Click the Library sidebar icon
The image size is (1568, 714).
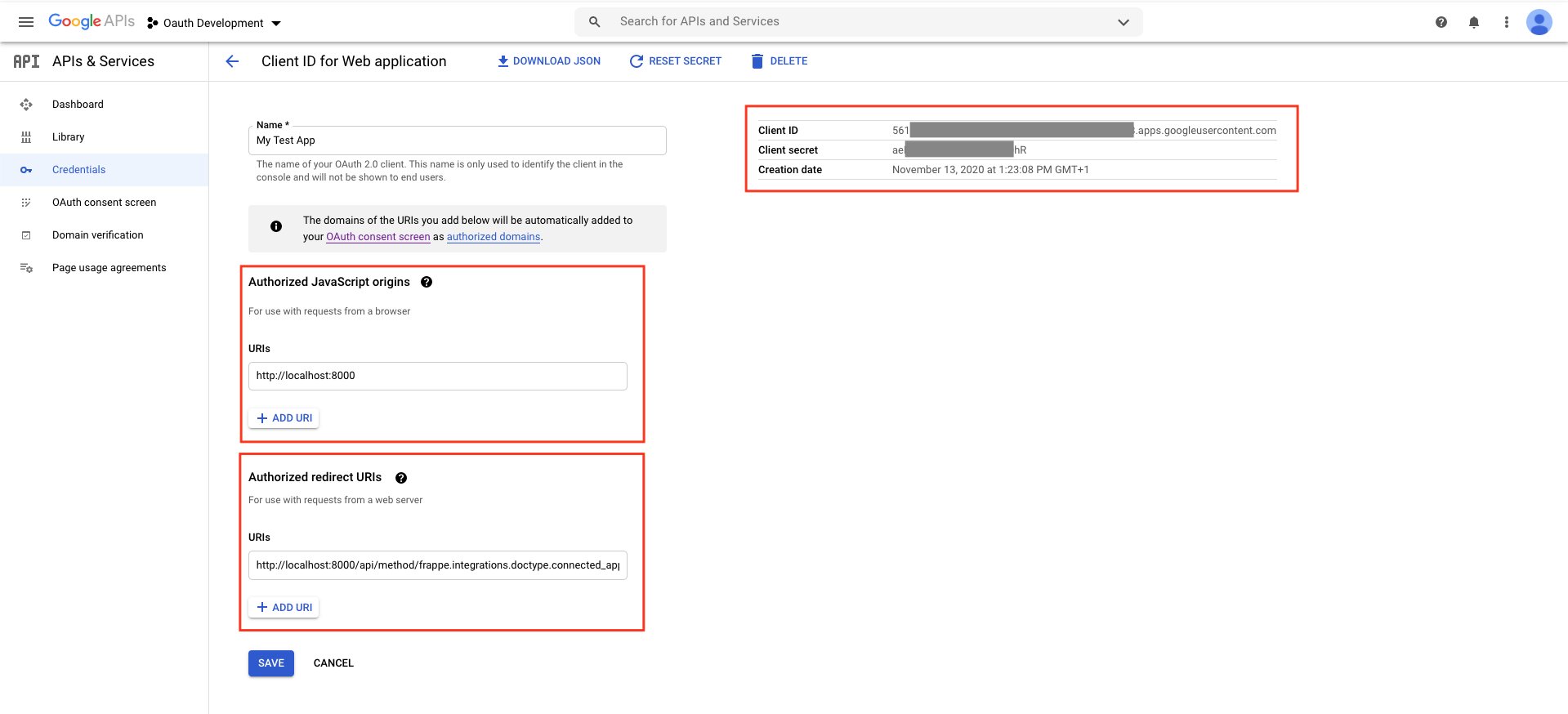click(26, 137)
